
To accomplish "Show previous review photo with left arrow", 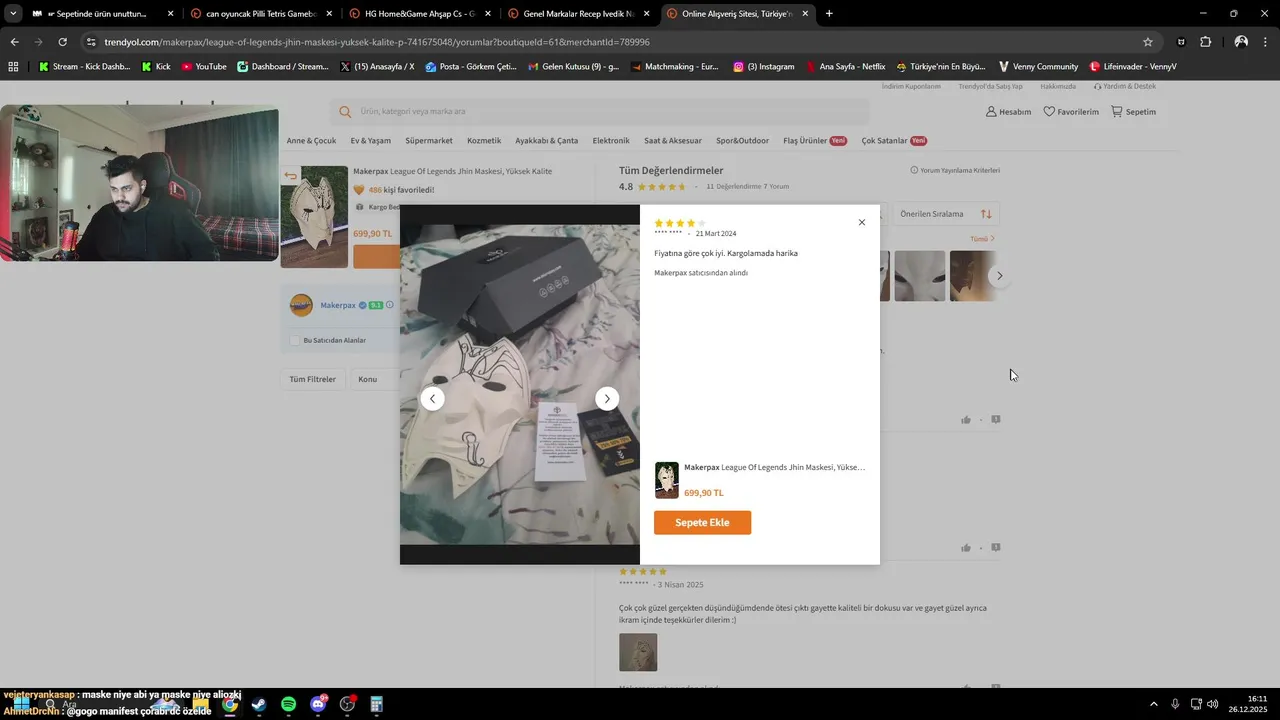I will [x=432, y=398].
